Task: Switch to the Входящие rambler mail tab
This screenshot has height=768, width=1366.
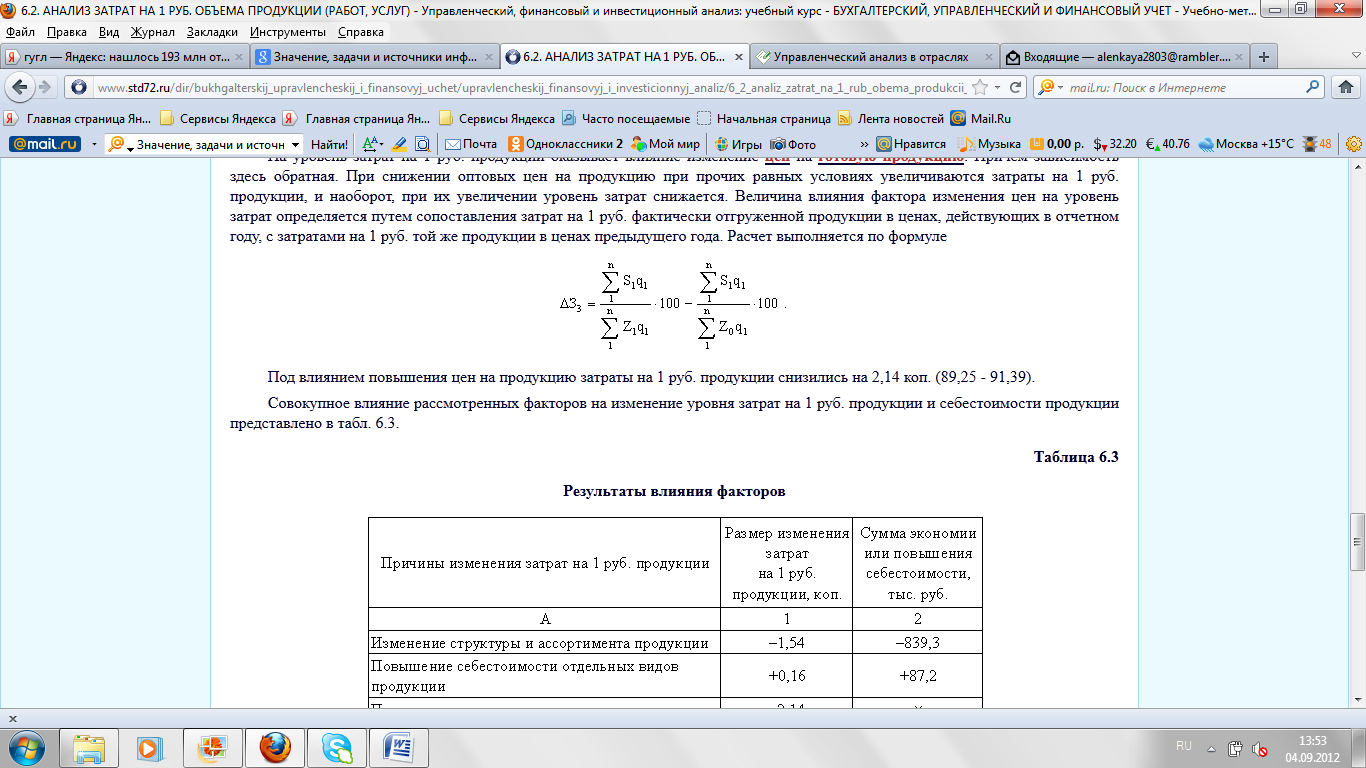Action: pyautogui.click(x=1125, y=57)
